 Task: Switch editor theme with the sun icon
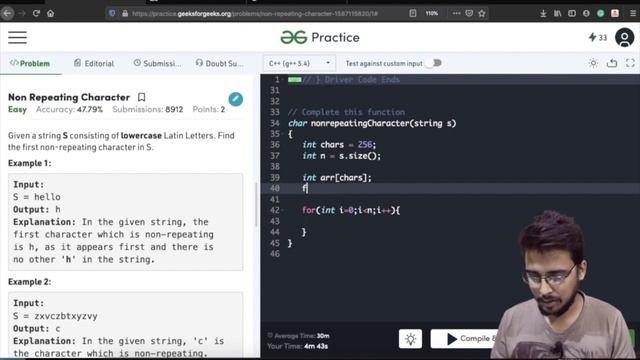coord(593,63)
